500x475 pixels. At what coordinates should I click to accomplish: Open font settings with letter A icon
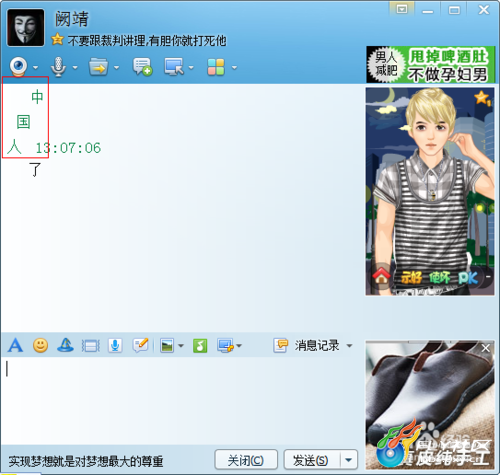click(15, 345)
